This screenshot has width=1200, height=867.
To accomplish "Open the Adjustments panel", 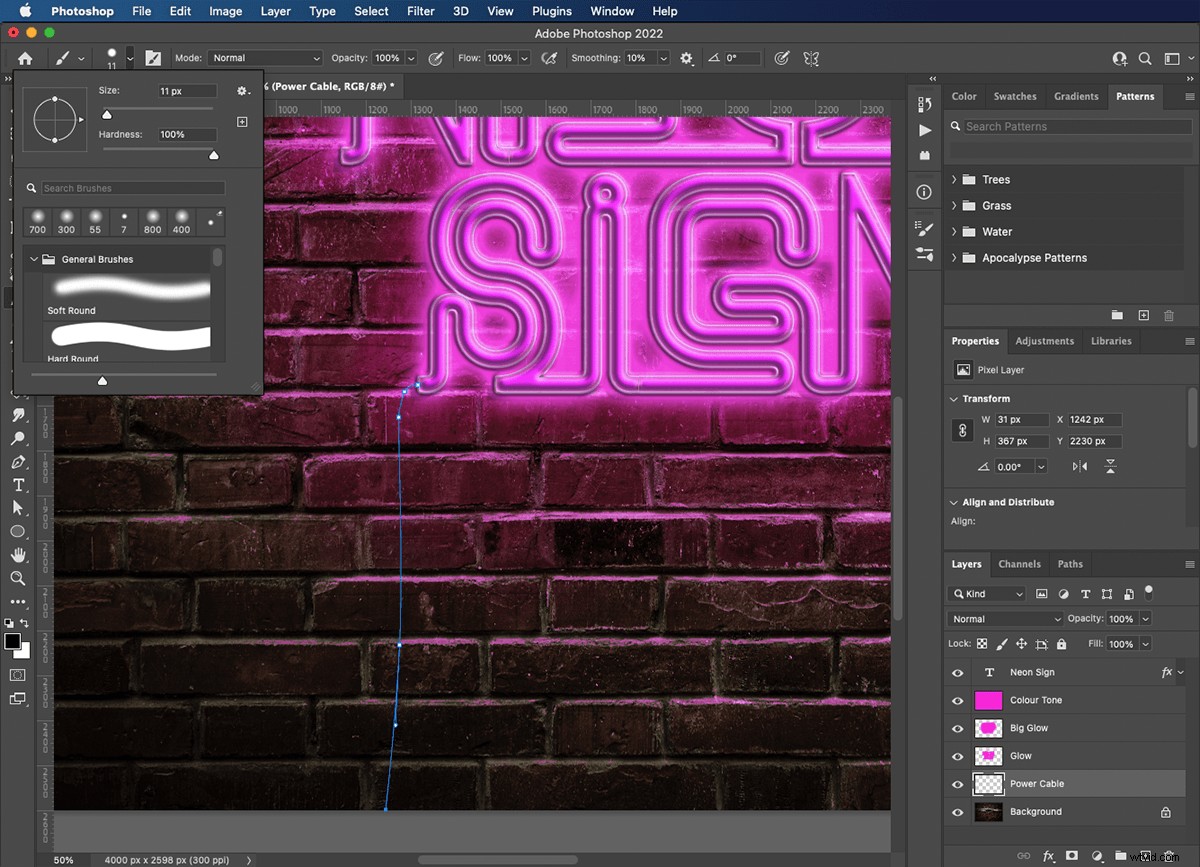I will click(x=1044, y=341).
